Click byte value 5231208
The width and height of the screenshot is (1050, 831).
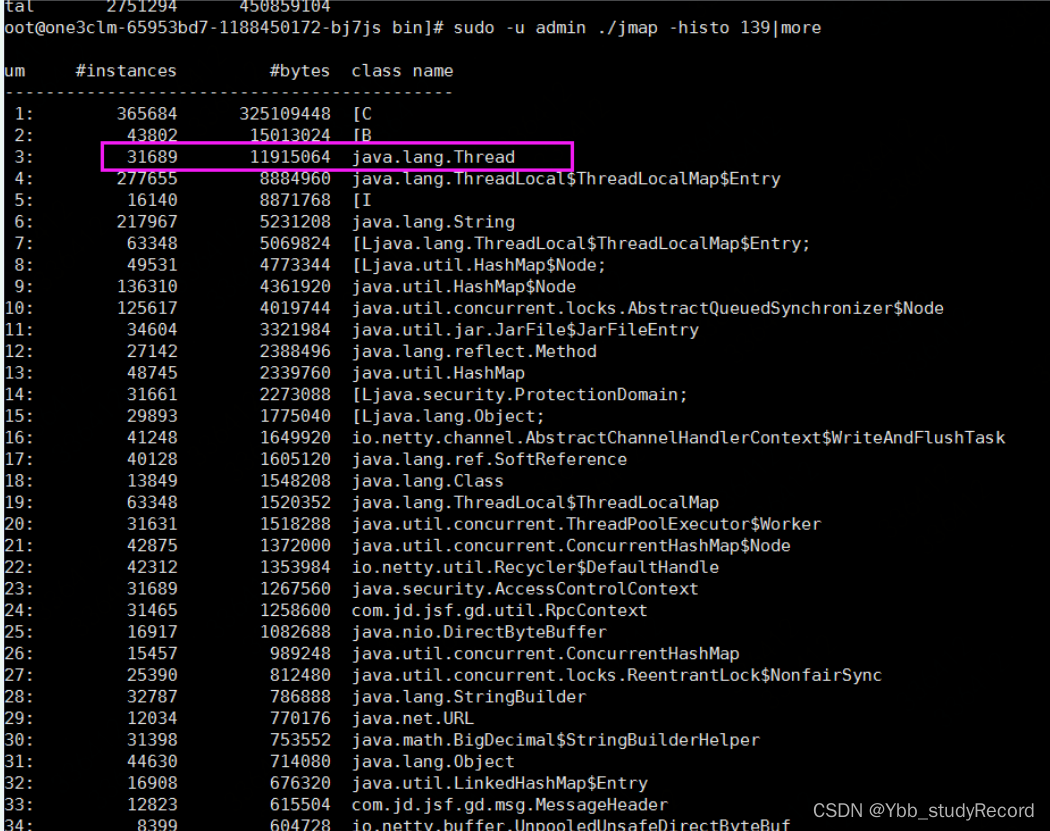pos(295,222)
